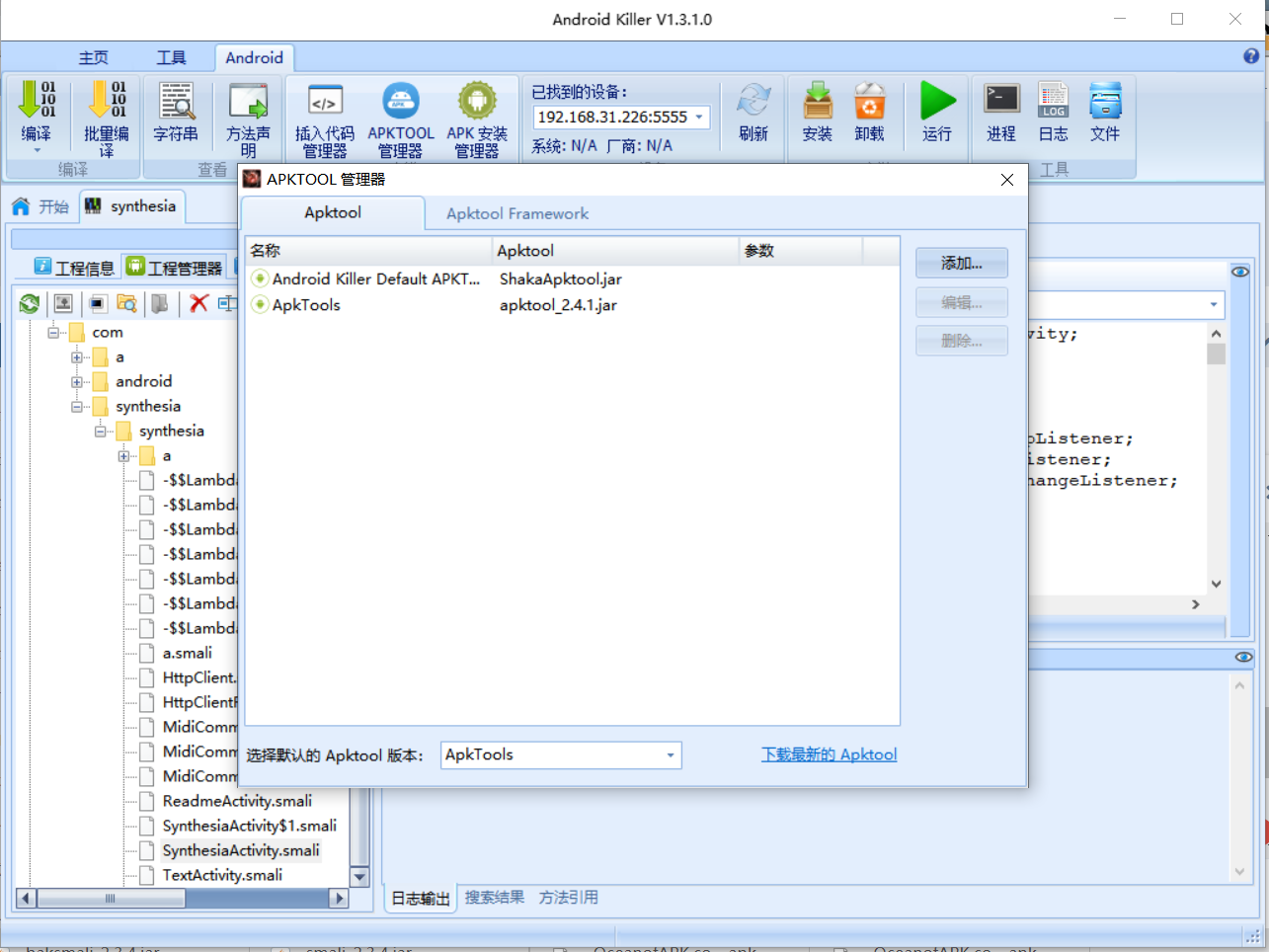Viewport: 1269px width, 952px height.
Task: Click the 编辑... button
Action: 962,303
